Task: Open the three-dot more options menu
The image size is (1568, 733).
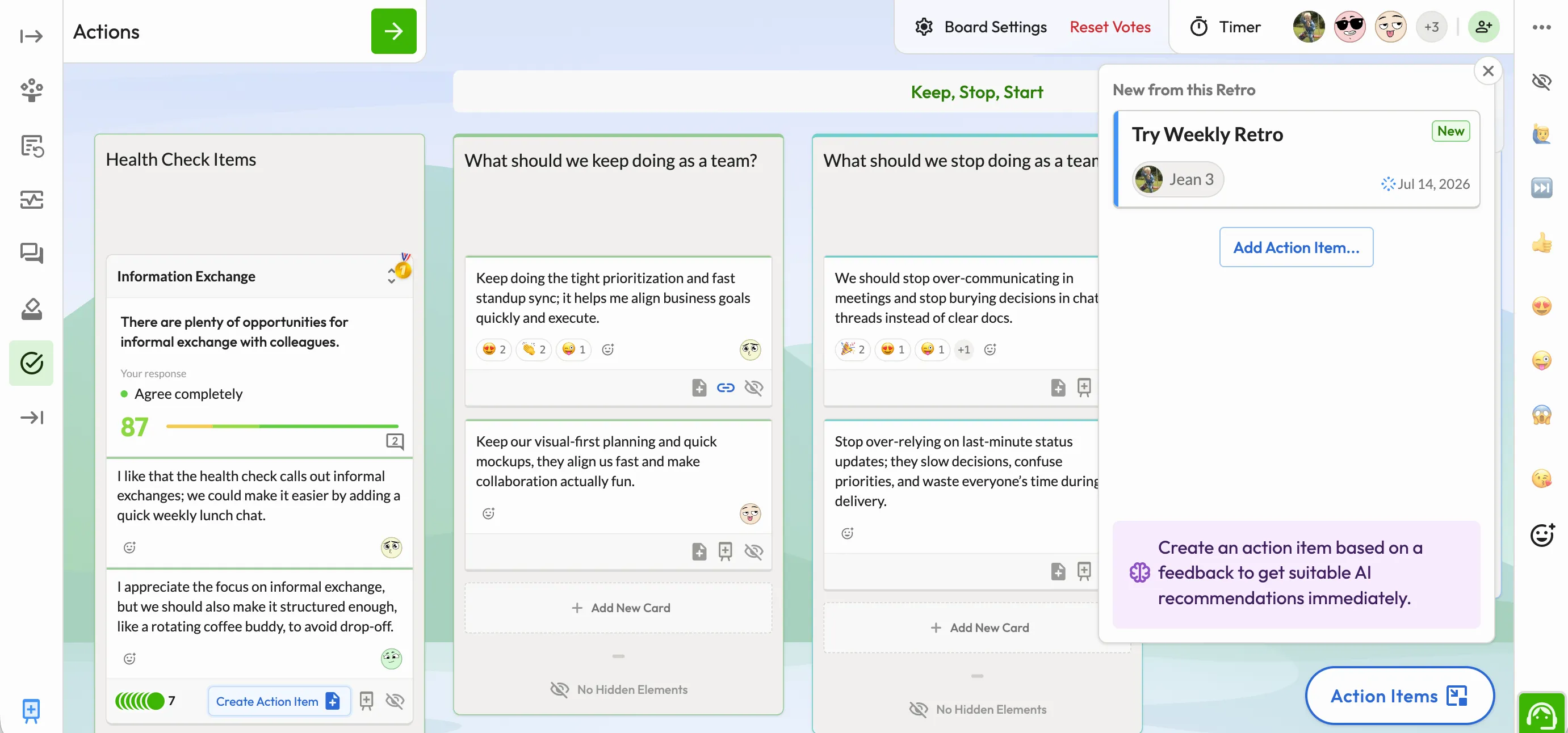Action: point(1541,27)
